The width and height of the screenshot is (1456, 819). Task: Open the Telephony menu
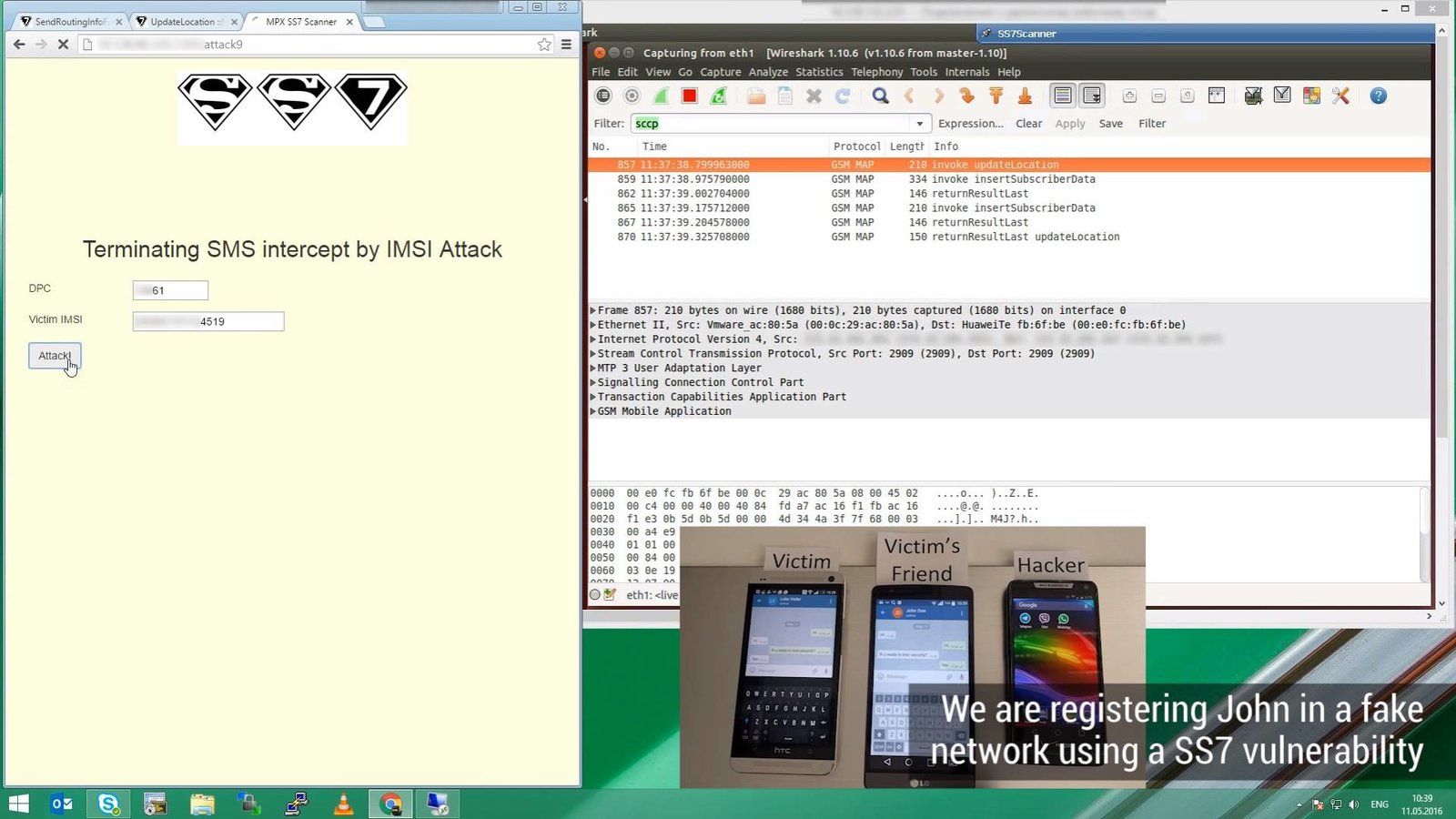point(876,72)
